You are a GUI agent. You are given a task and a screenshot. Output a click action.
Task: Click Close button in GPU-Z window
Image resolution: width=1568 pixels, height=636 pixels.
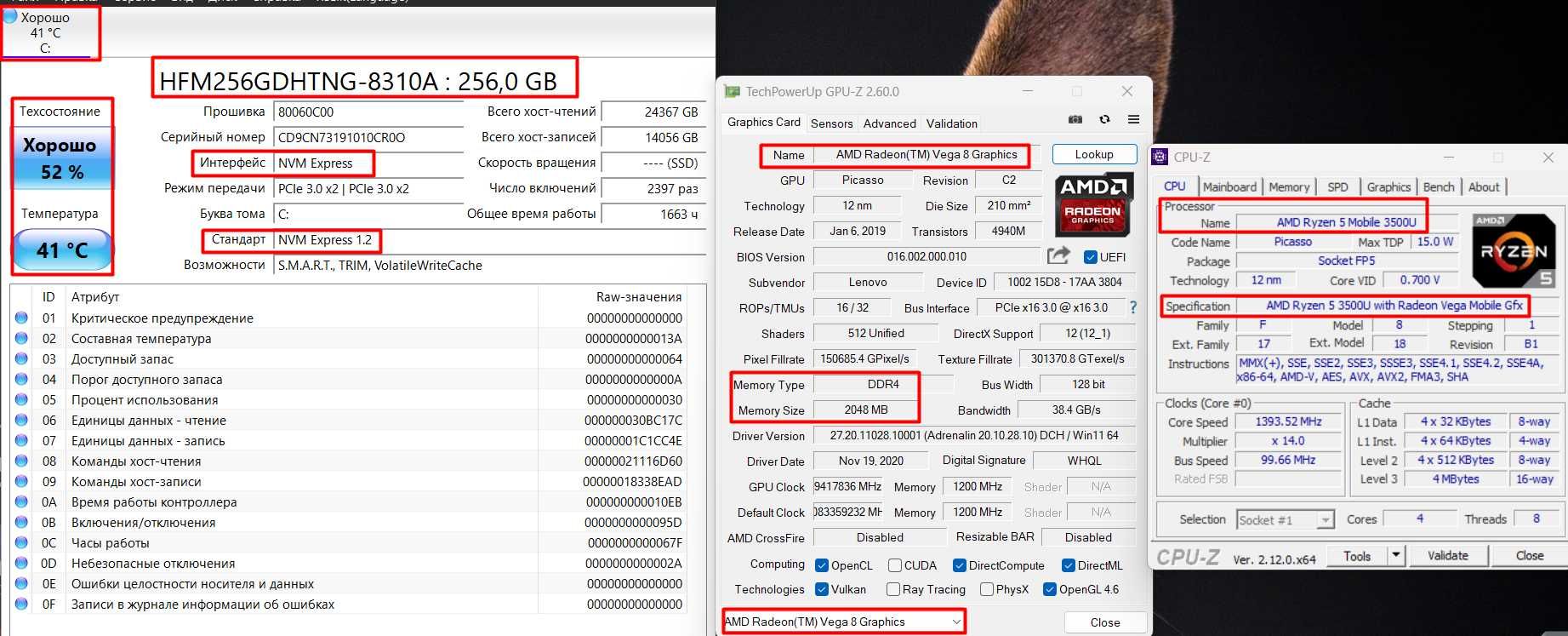point(1105,622)
